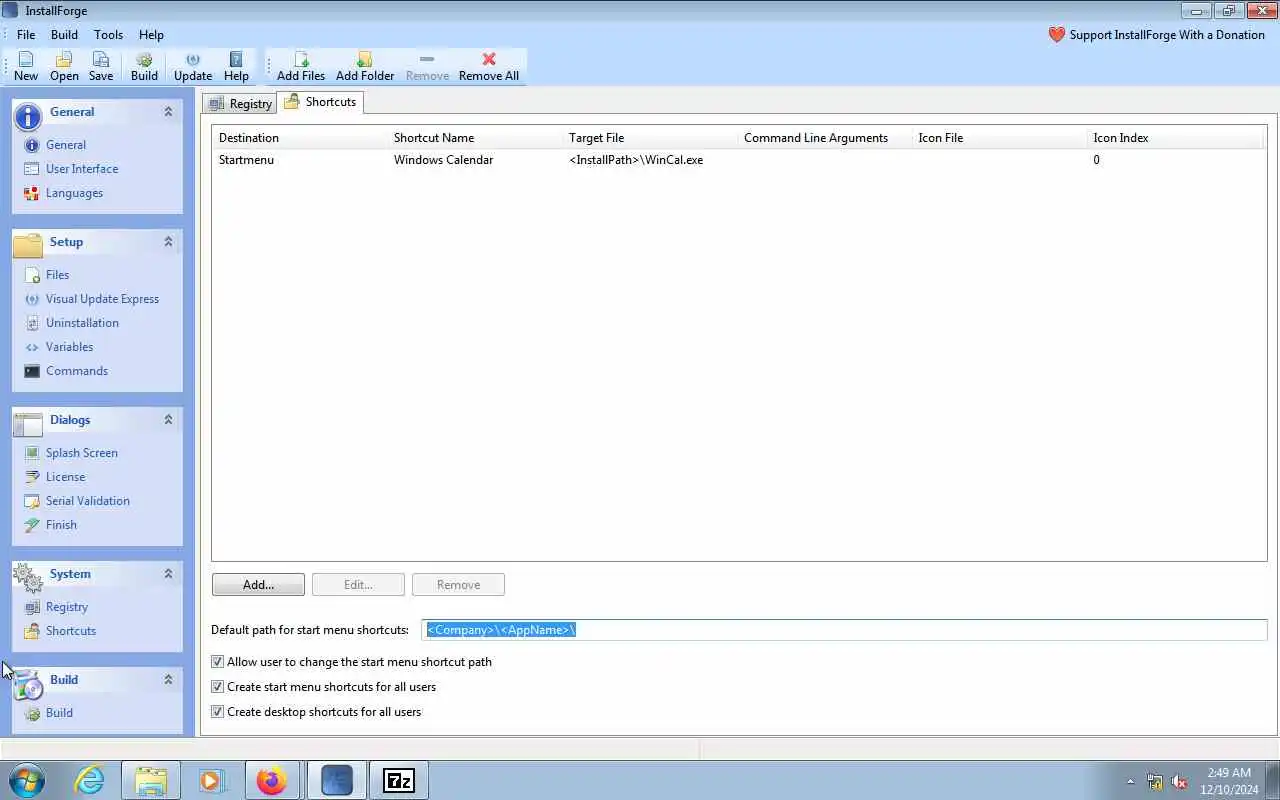Image resolution: width=1280 pixels, height=800 pixels.
Task: Open Windows Media Player from taskbar
Action: click(x=212, y=780)
